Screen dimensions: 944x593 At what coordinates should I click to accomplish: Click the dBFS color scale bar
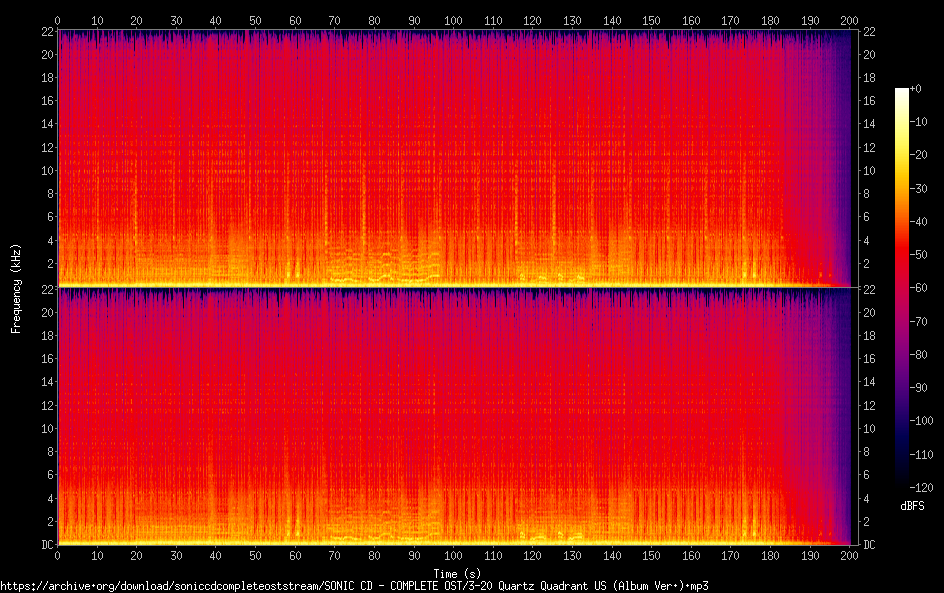[902, 290]
